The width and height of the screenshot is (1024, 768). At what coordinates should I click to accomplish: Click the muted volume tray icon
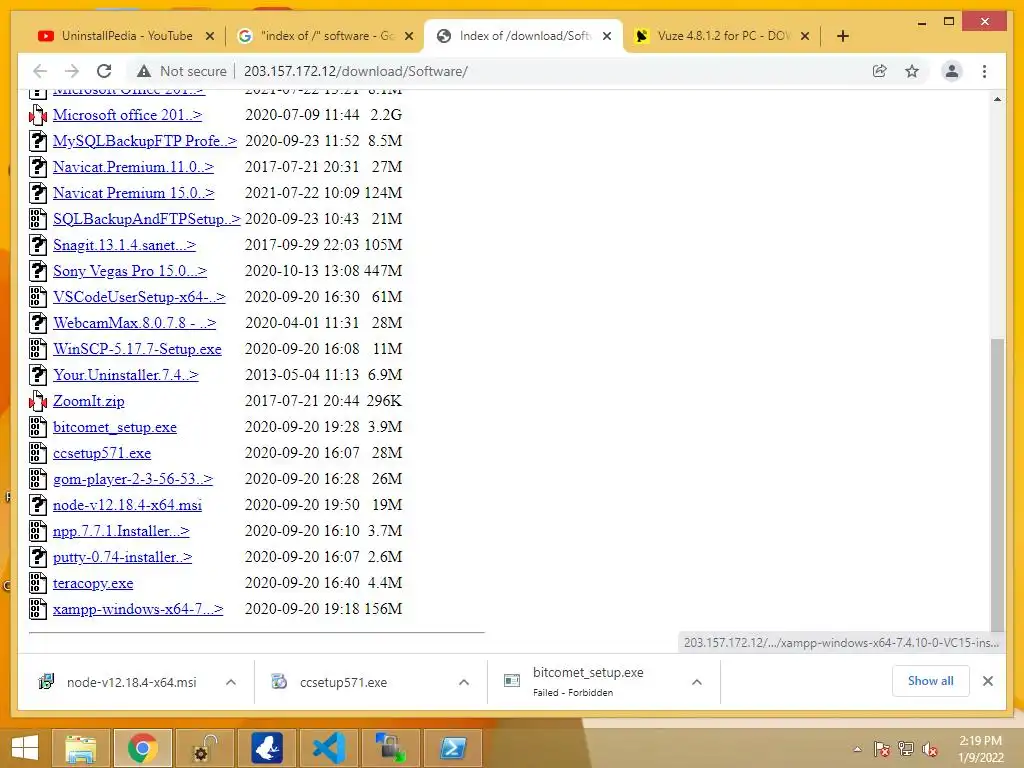pyautogui.click(x=929, y=749)
